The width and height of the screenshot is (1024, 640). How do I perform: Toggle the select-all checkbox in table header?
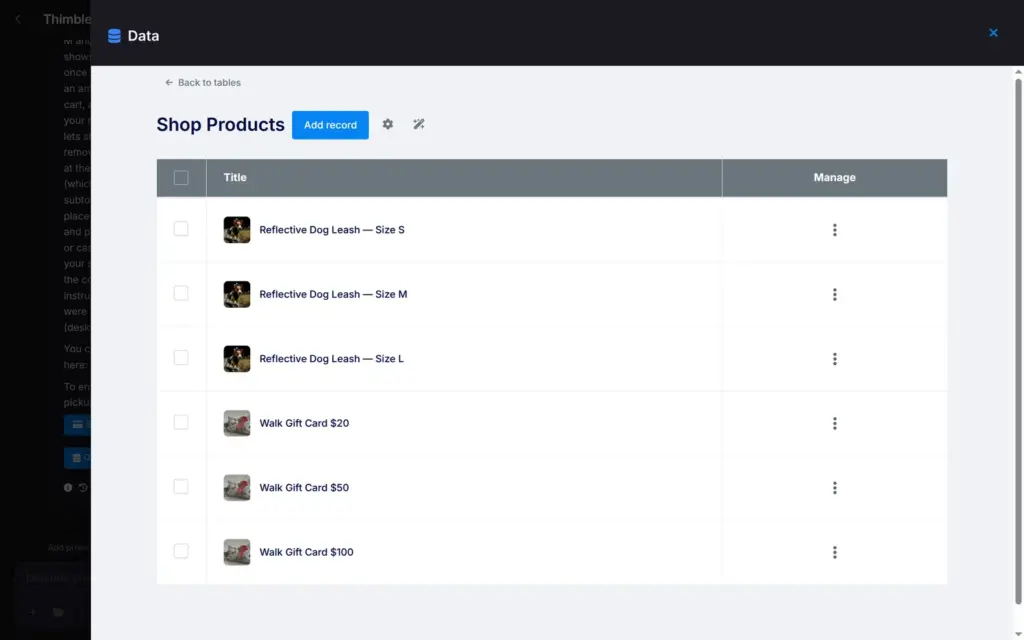coord(181,178)
